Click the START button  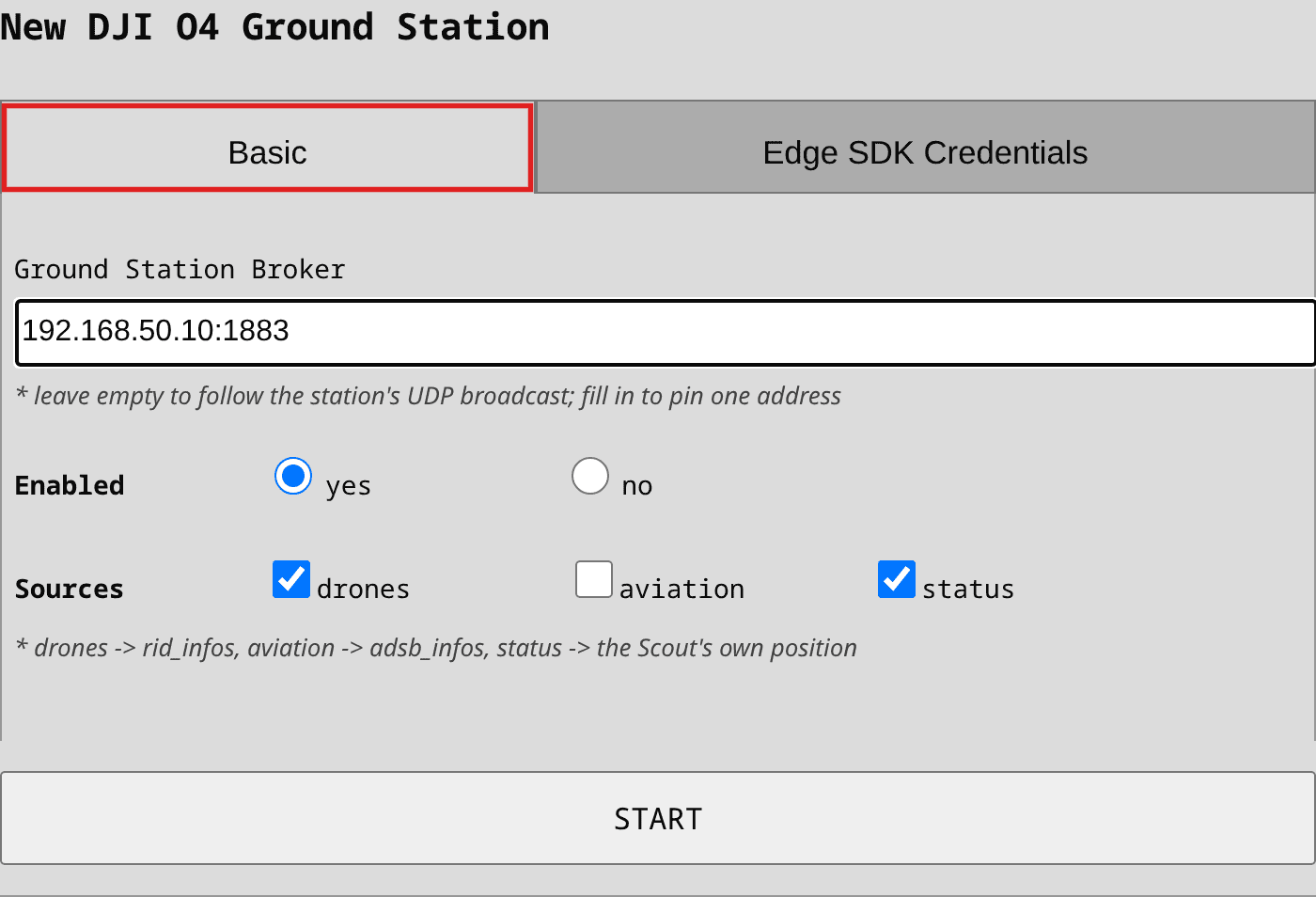click(658, 818)
